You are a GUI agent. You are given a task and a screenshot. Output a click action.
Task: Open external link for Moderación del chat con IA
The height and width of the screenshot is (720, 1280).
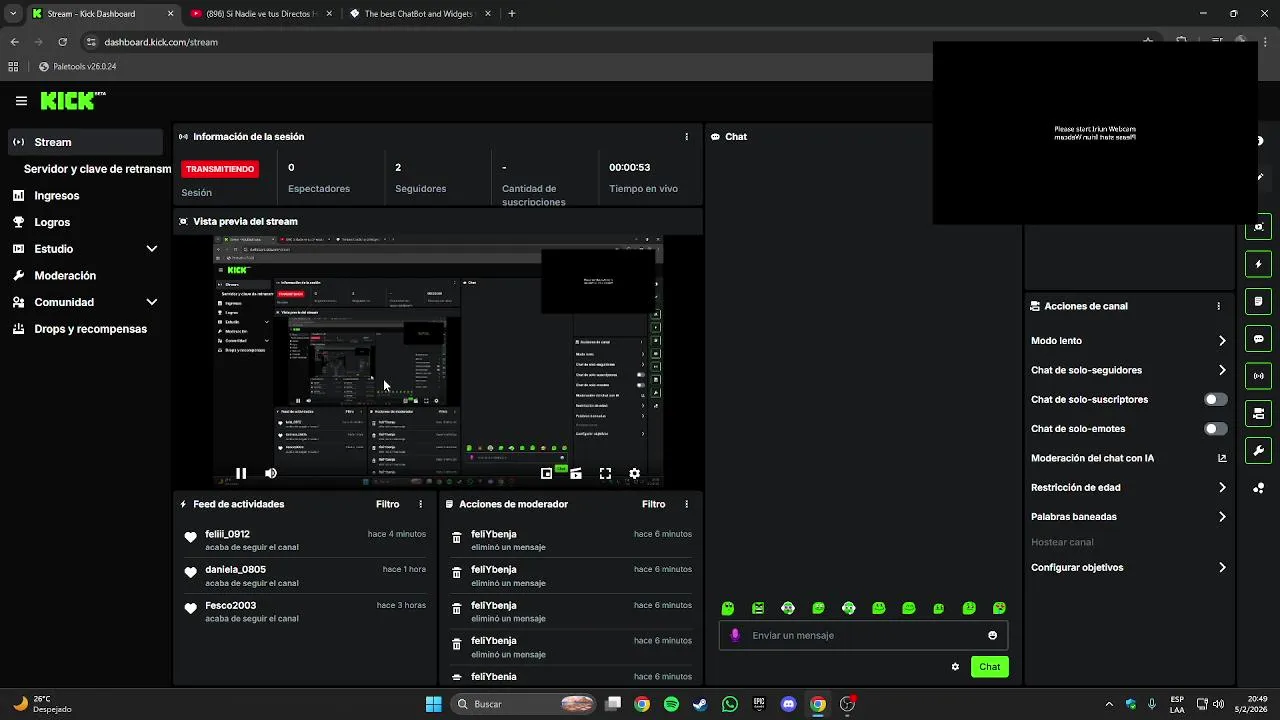1222,458
